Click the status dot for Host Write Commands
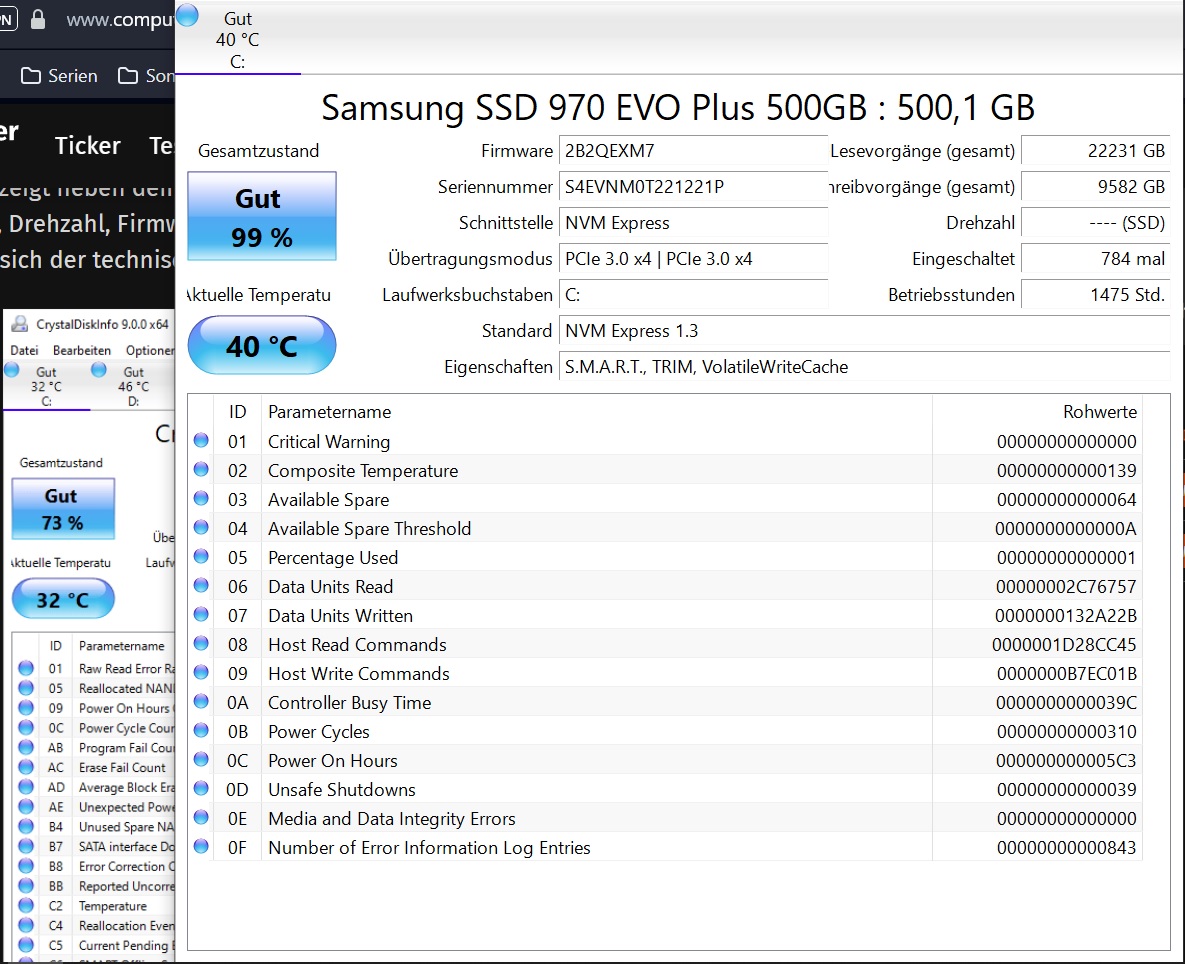1185x964 pixels. click(x=201, y=672)
